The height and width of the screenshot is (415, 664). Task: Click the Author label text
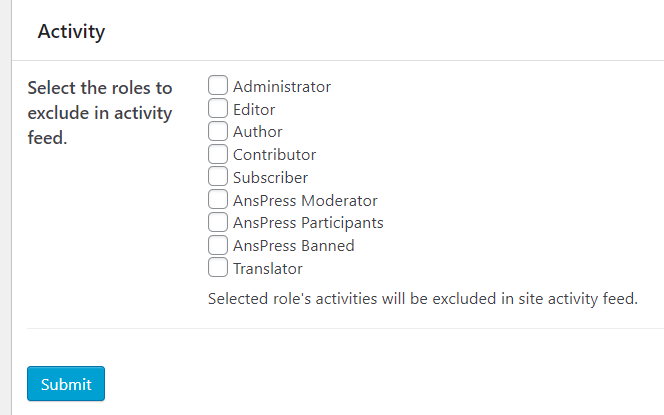pyautogui.click(x=257, y=132)
